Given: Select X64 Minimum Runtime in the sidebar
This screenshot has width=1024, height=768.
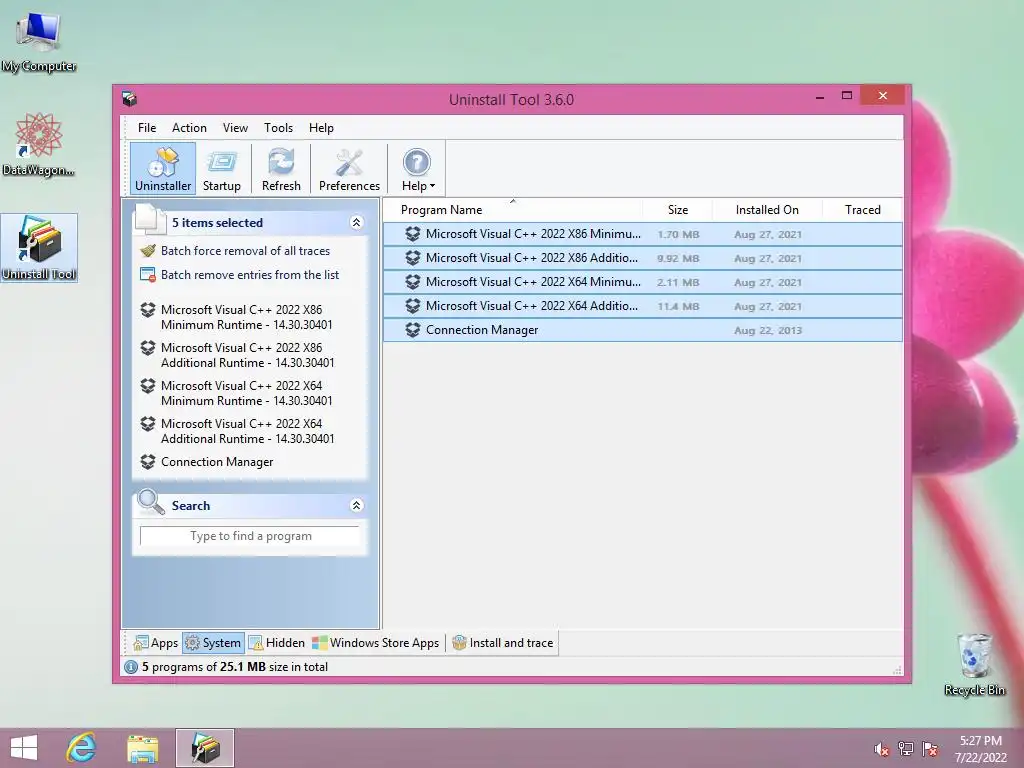Looking at the screenshot, I should tap(247, 393).
